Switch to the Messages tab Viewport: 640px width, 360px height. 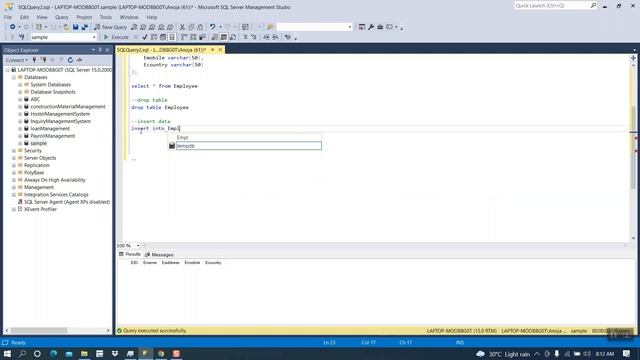[x=160, y=255]
